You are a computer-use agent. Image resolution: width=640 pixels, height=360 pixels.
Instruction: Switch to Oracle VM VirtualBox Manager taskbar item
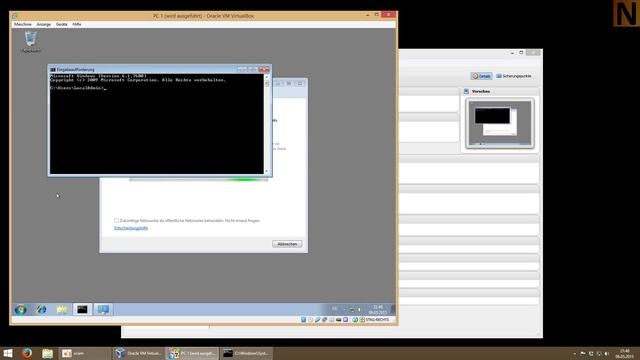point(138,353)
